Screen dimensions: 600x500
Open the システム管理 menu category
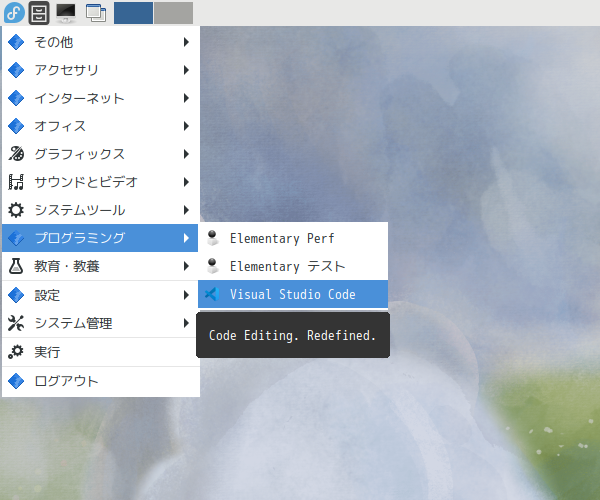101,323
